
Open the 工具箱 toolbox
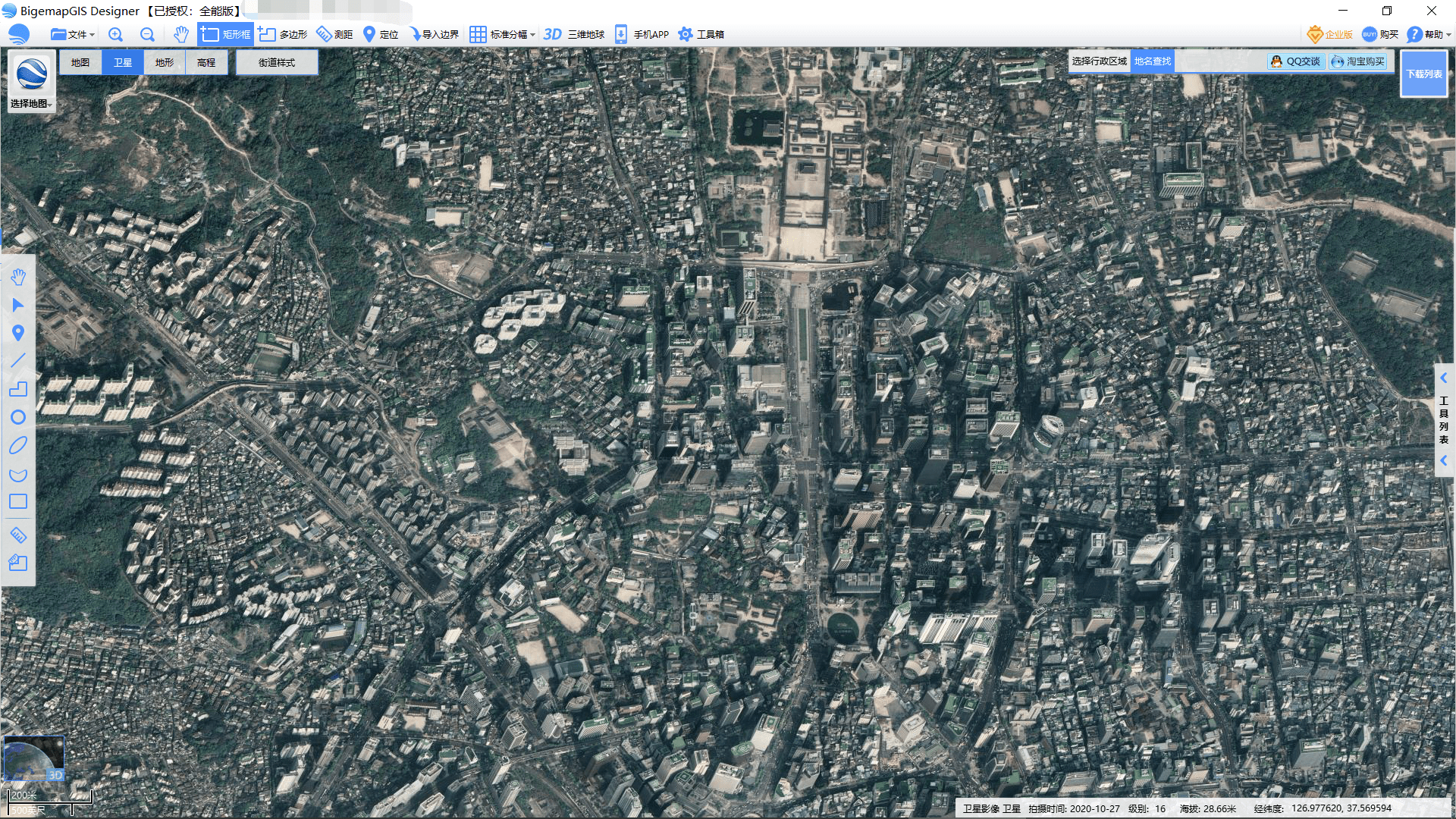click(701, 34)
